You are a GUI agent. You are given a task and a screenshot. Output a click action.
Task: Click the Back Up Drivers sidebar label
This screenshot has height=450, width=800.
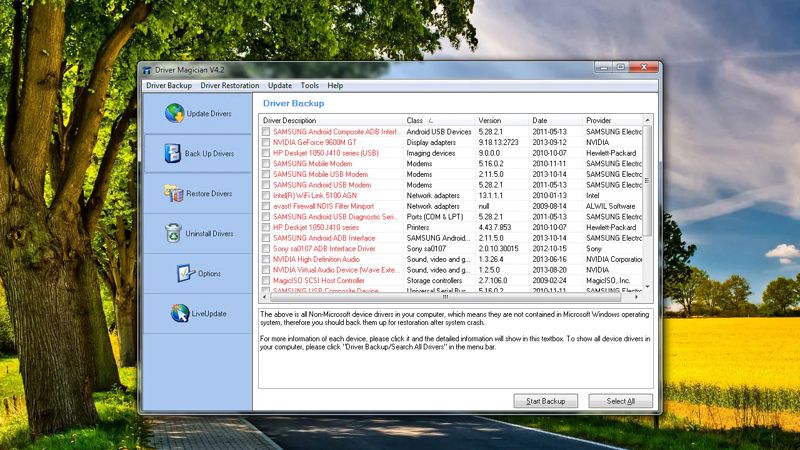(209, 153)
